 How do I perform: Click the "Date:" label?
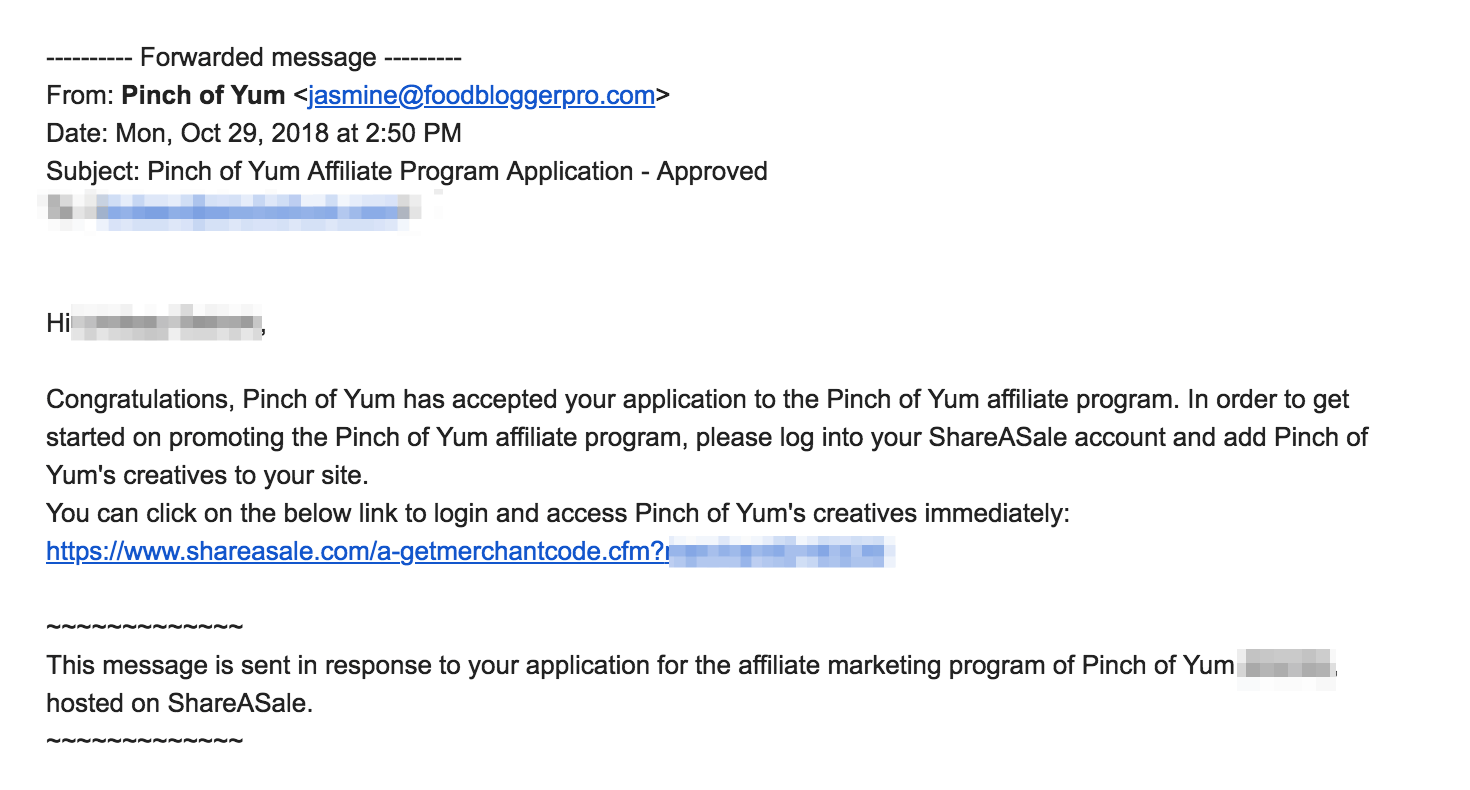(77, 134)
